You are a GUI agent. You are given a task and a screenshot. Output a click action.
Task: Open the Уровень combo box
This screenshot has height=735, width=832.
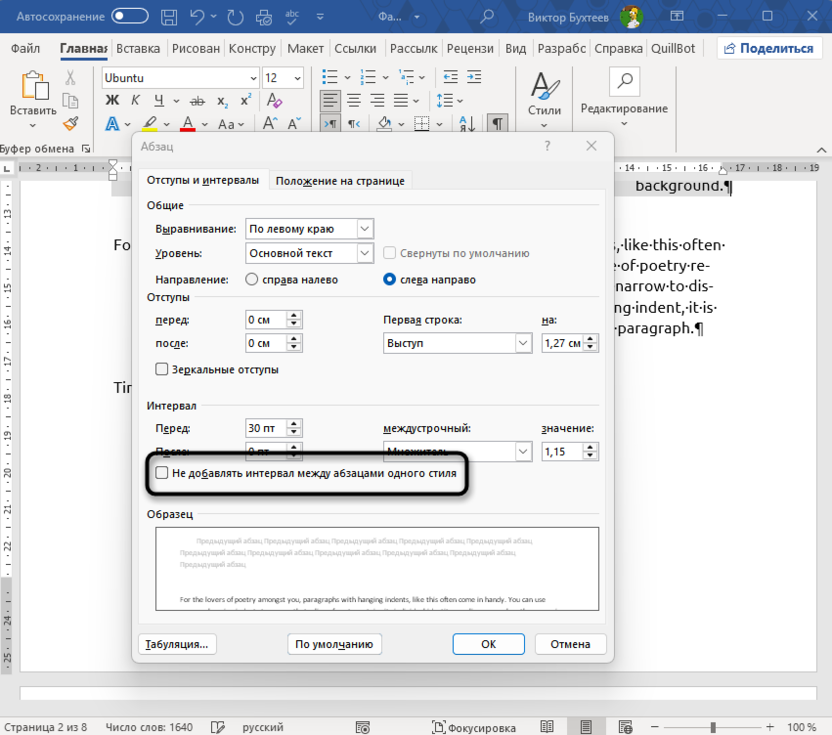tap(364, 254)
